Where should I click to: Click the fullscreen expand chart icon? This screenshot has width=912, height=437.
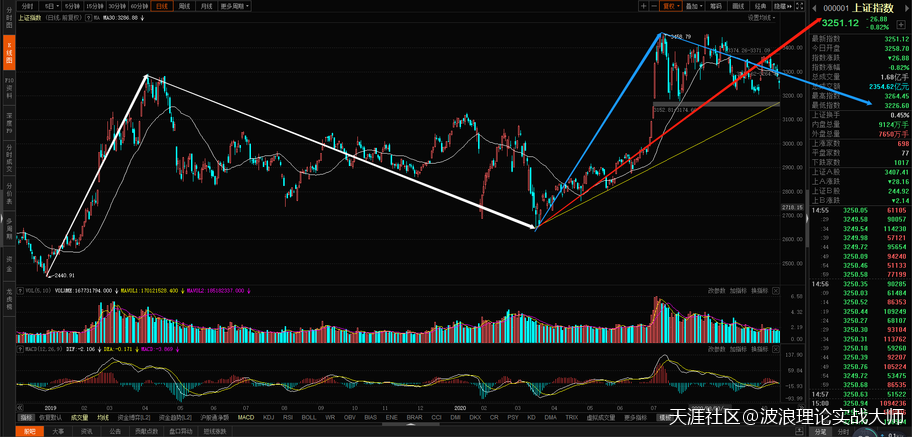pos(798,6)
